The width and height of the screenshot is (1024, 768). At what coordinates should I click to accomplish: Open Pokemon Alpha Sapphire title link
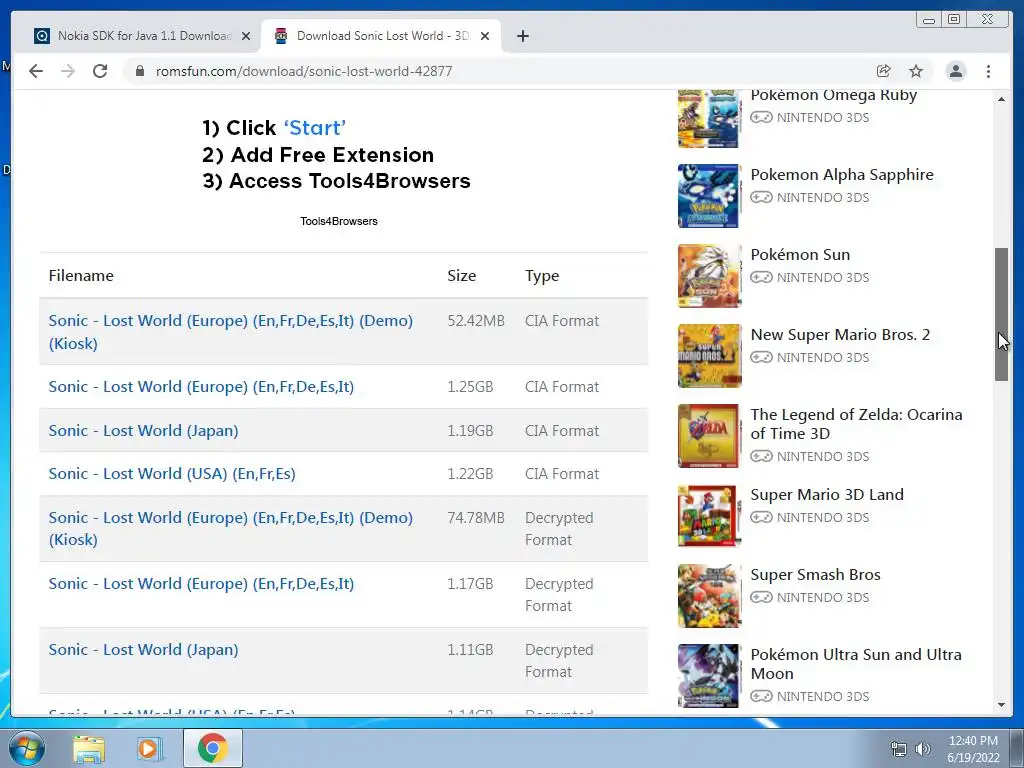click(x=842, y=175)
